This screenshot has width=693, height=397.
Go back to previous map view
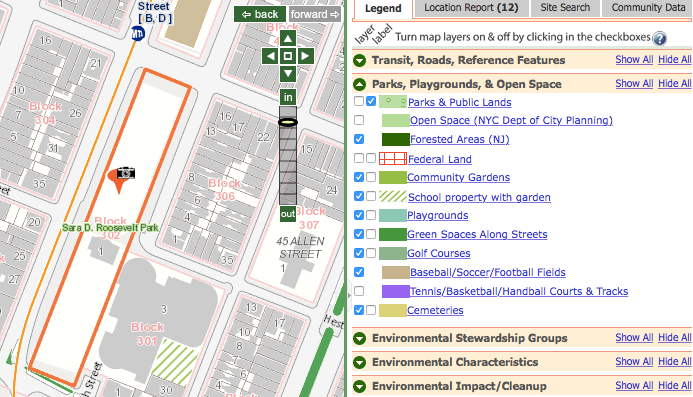[x=260, y=14]
